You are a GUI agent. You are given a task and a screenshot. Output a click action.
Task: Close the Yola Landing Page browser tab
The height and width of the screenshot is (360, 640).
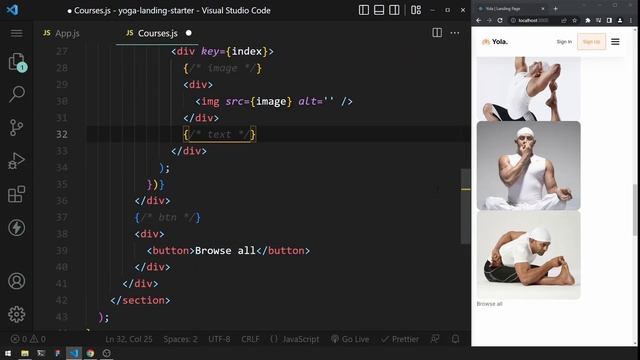(543, 8)
